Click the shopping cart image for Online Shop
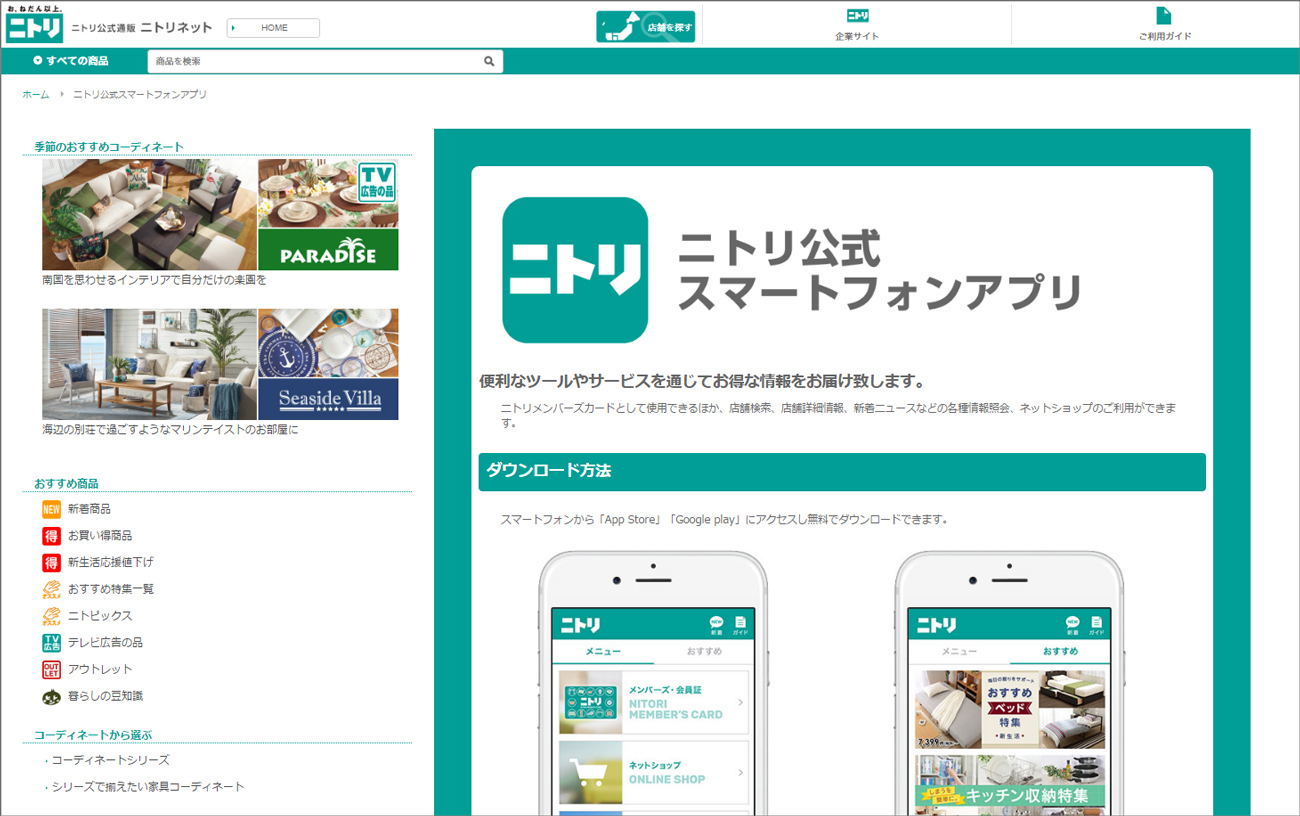 point(590,772)
